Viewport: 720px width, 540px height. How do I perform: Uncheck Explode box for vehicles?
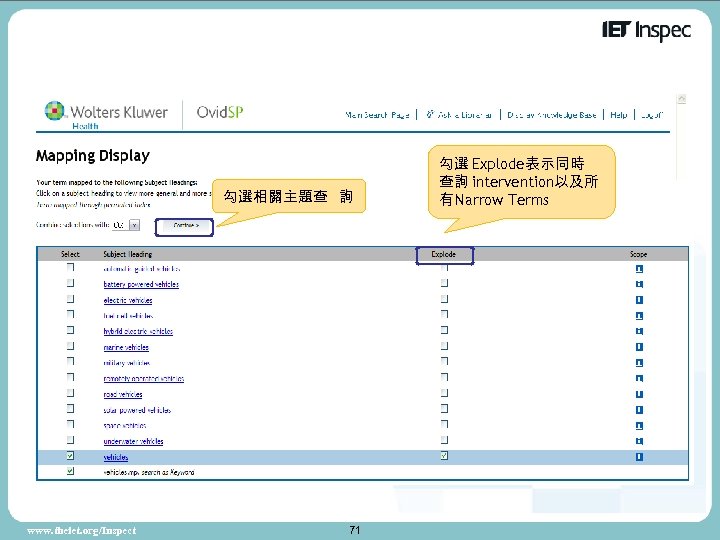click(444, 456)
